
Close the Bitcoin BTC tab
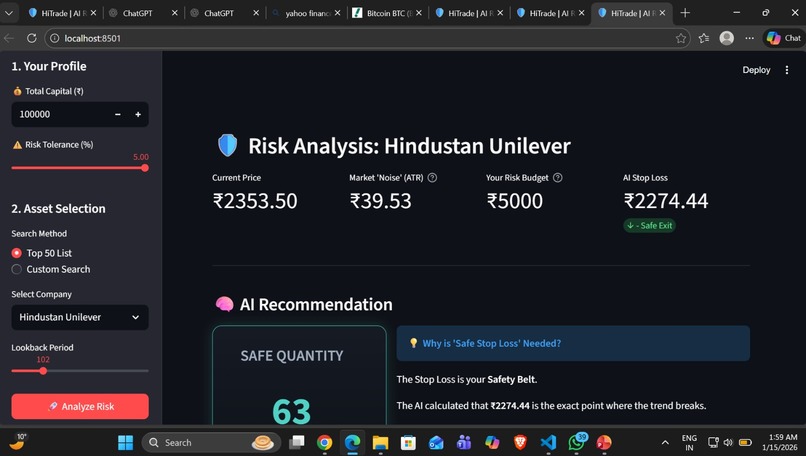click(x=419, y=13)
